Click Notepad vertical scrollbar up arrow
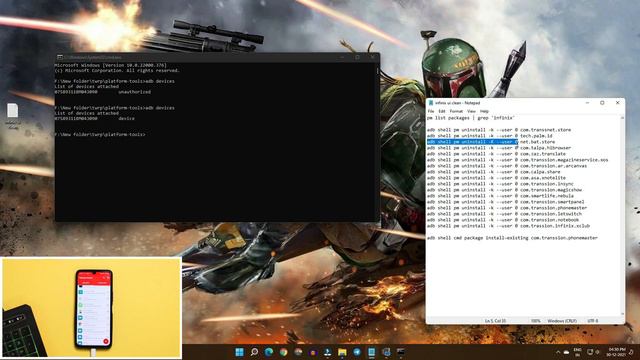The height and width of the screenshot is (360, 640). click(622, 118)
